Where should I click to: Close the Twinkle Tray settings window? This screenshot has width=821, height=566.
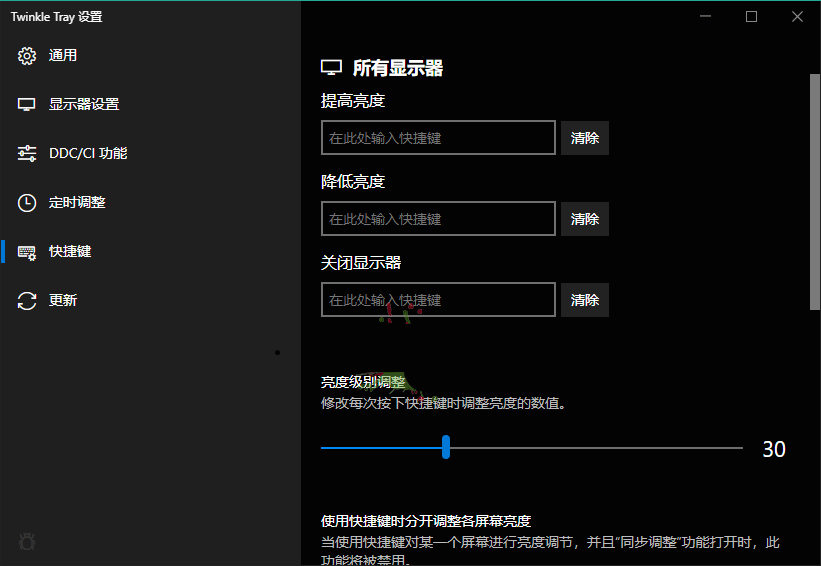(797, 17)
